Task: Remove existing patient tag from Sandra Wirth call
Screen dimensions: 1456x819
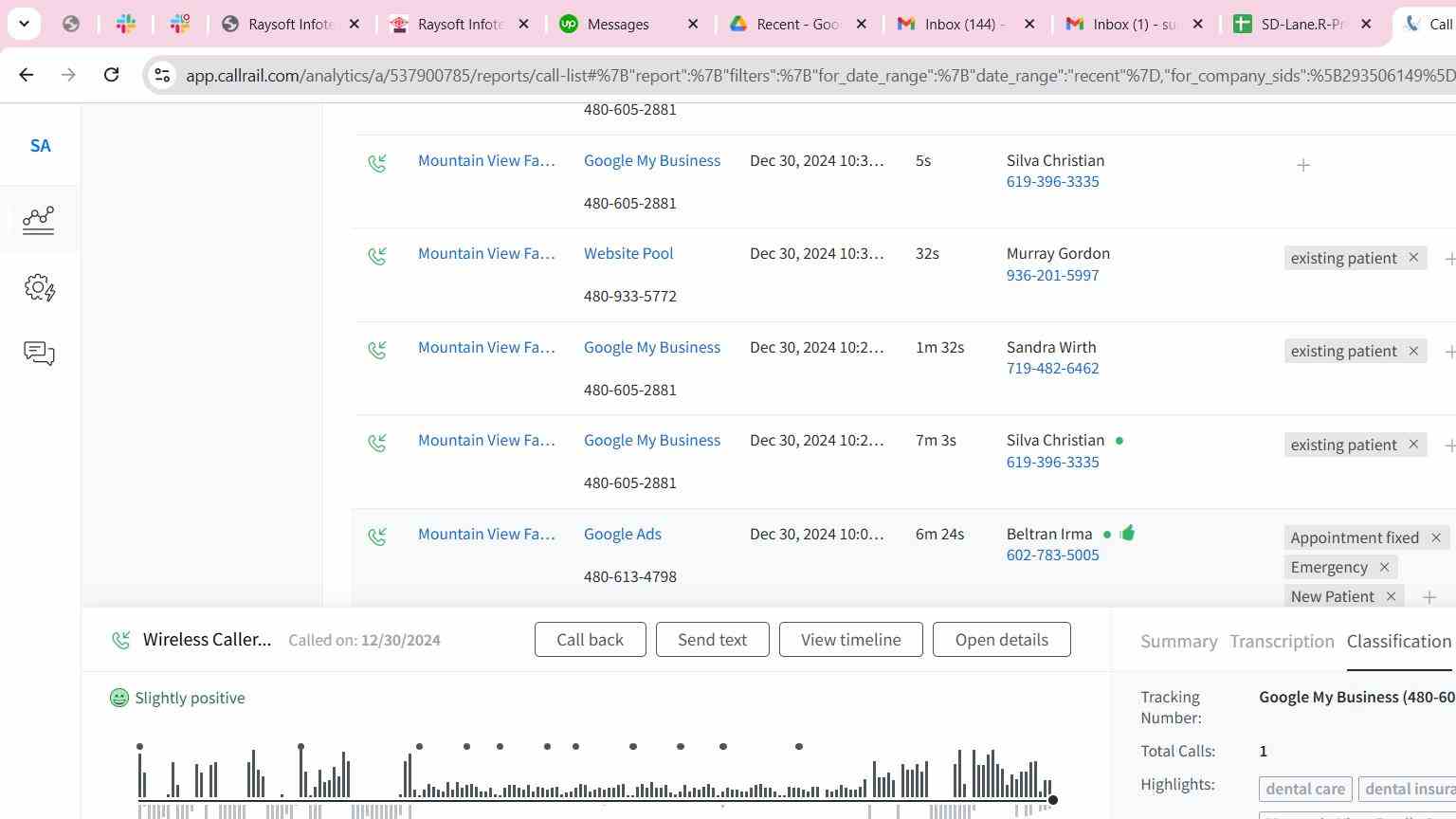Action: [1413, 351]
